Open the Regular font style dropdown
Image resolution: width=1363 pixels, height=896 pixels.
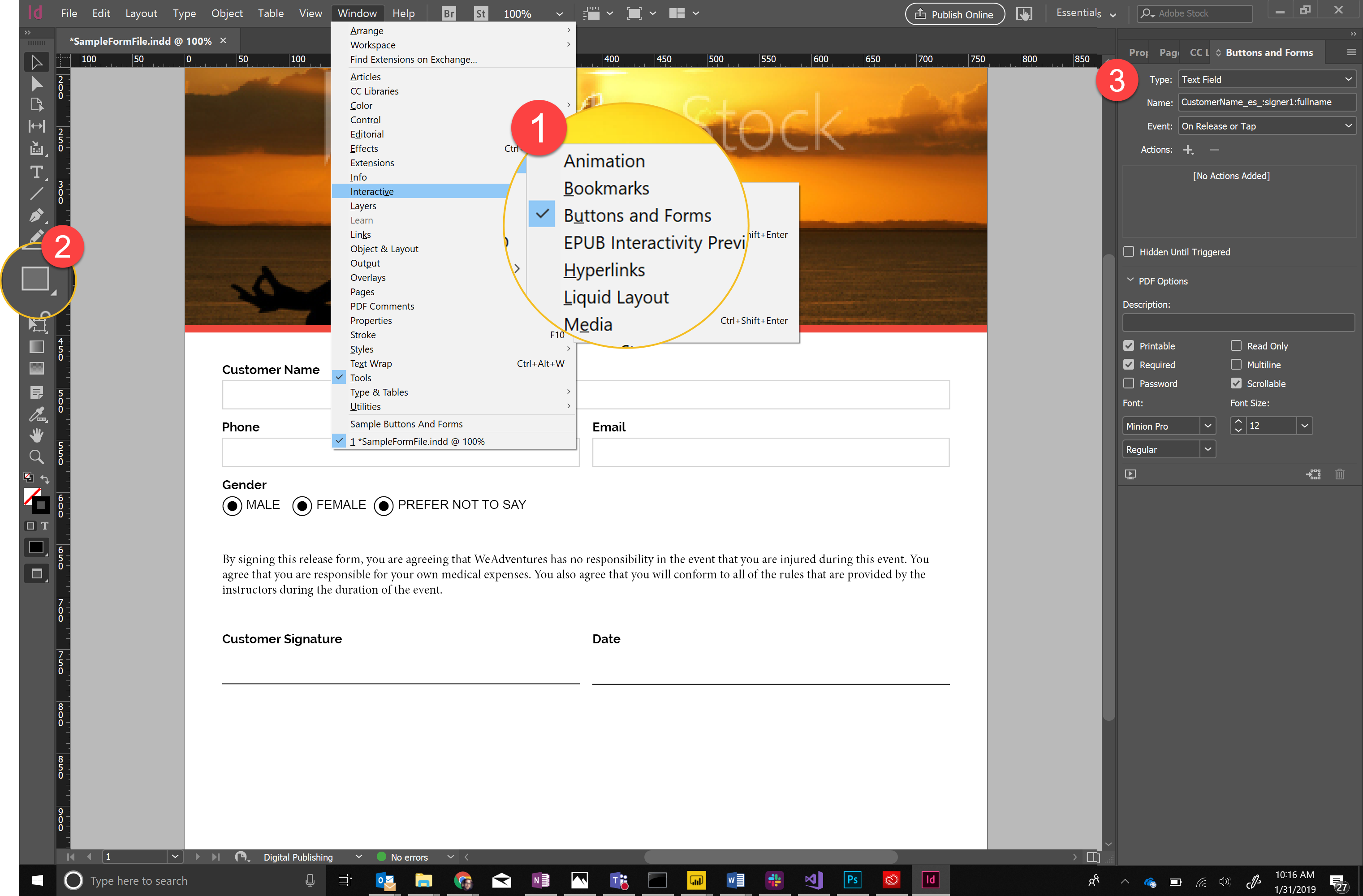[1208, 449]
